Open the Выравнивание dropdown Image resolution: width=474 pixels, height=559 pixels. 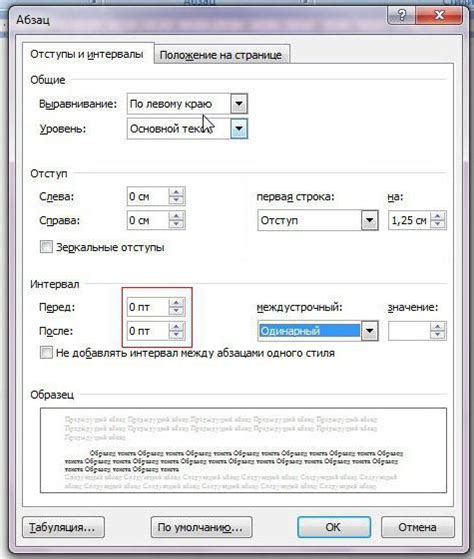coord(239,104)
